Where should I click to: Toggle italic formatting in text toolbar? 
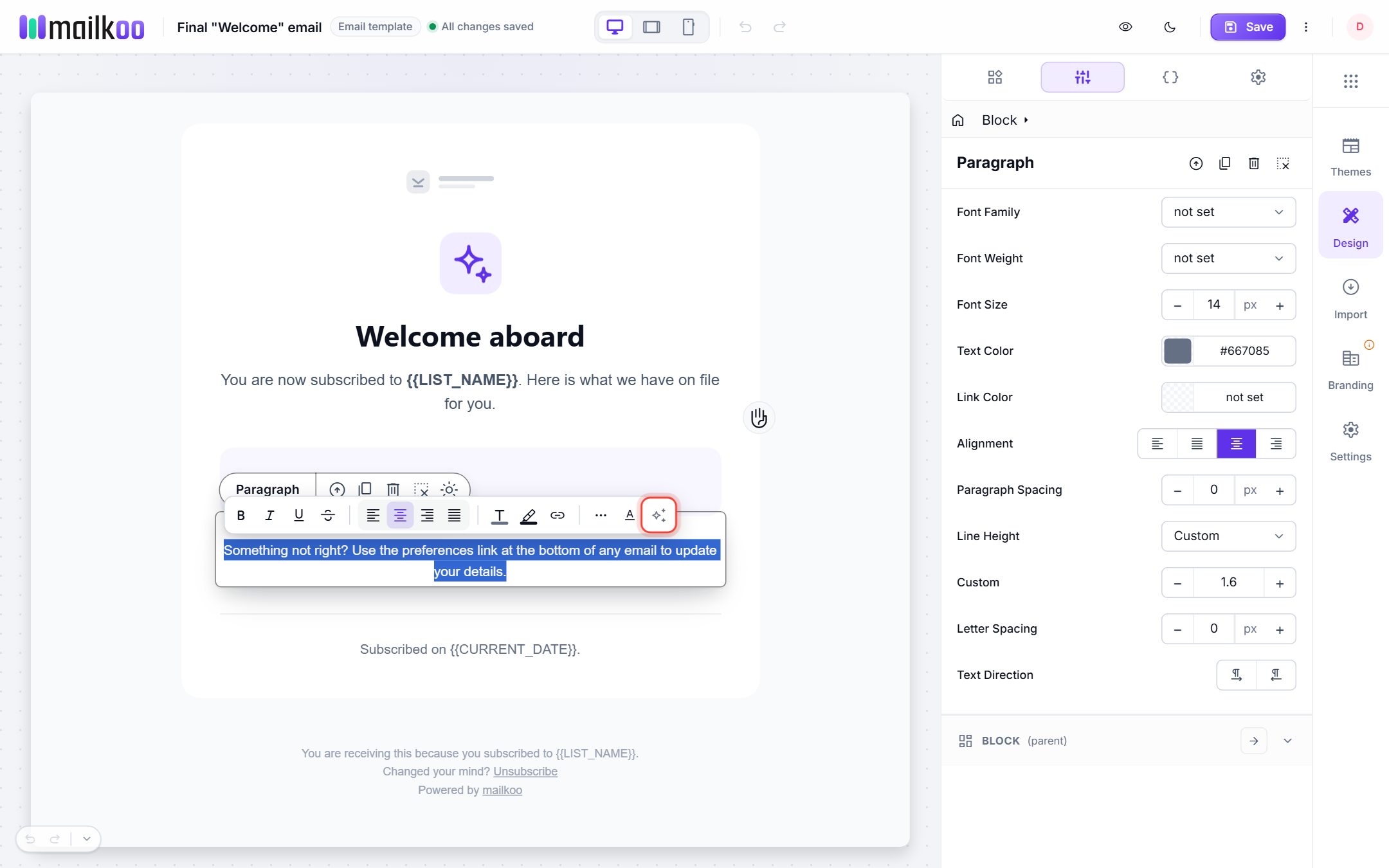[x=270, y=515]
